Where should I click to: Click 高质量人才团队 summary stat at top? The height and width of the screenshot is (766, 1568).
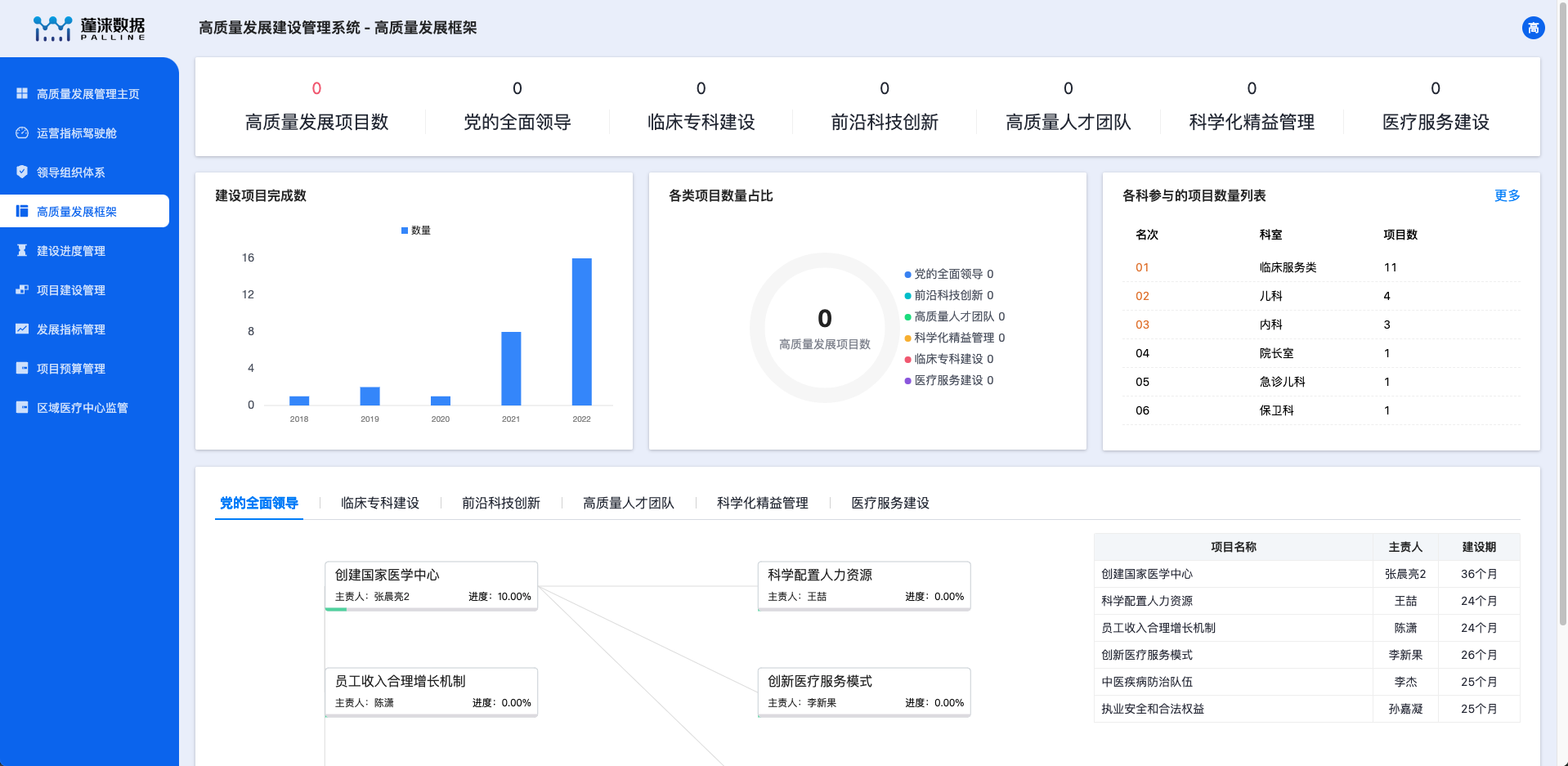[x=1068, y=107]
